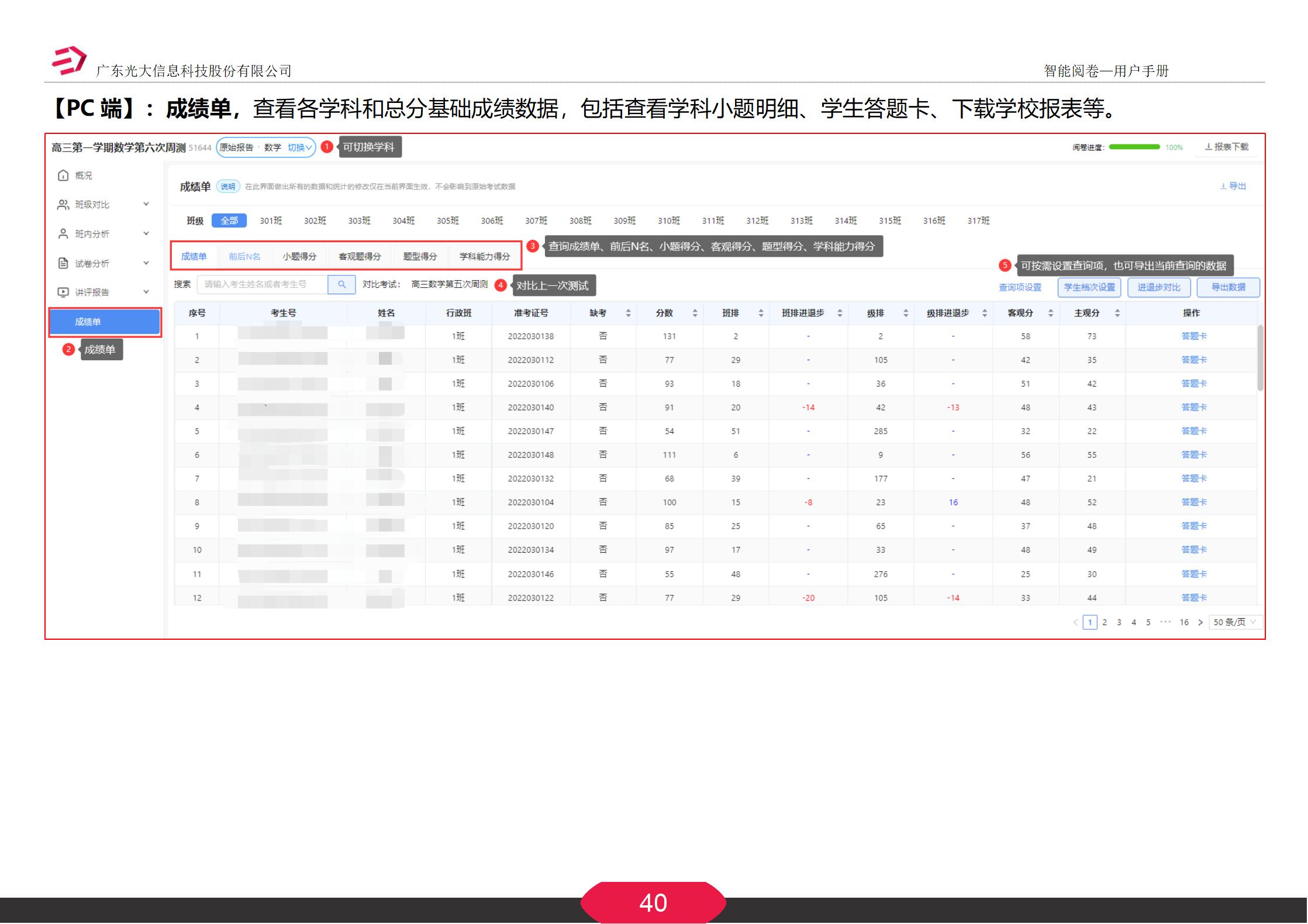Image resolution: width=1308 pixels, height=924 pixels.
Task: Open the 切换 subject switch dropdown
Action: pos(299,147)
